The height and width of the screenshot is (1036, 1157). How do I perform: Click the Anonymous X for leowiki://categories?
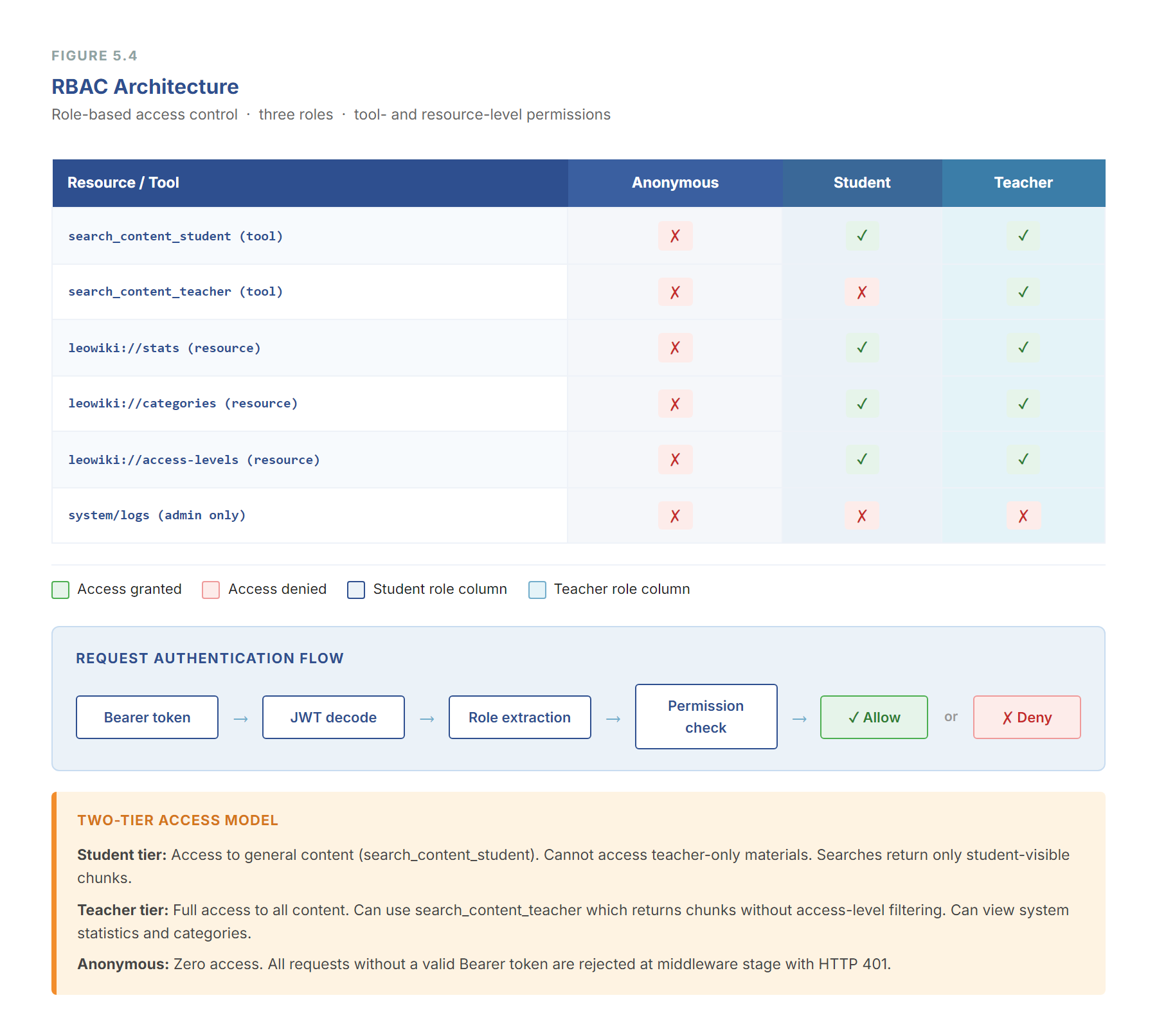point(675,404)
